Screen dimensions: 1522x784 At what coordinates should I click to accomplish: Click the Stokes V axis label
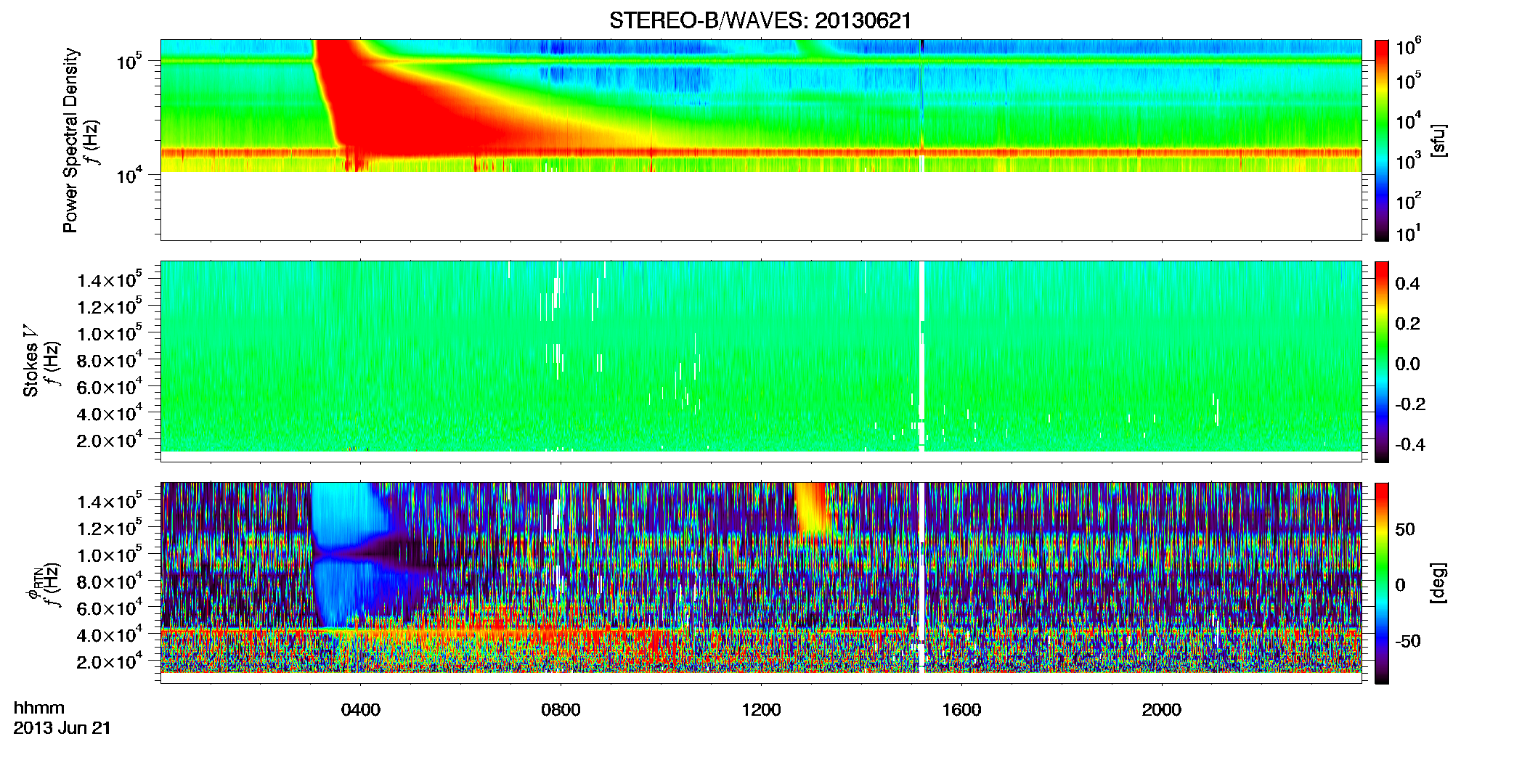pyautogui.click(x=30, y=362)
